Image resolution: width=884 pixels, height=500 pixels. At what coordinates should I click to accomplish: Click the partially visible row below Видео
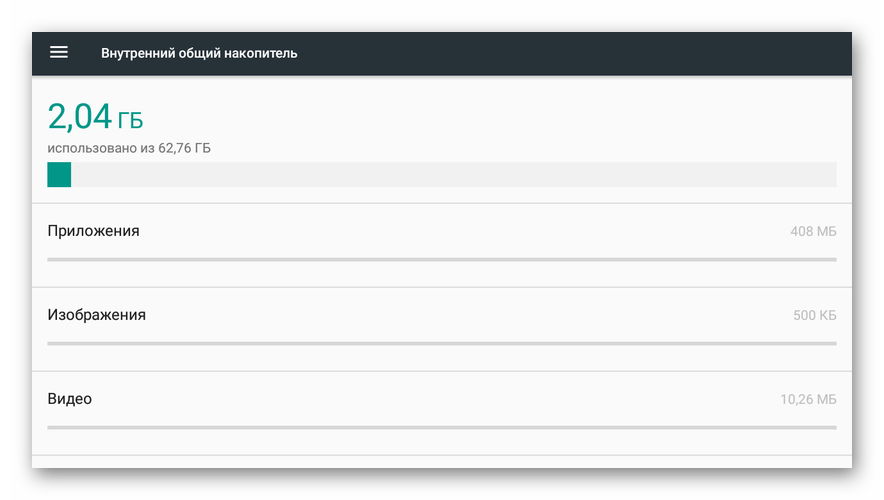(441, 462)
